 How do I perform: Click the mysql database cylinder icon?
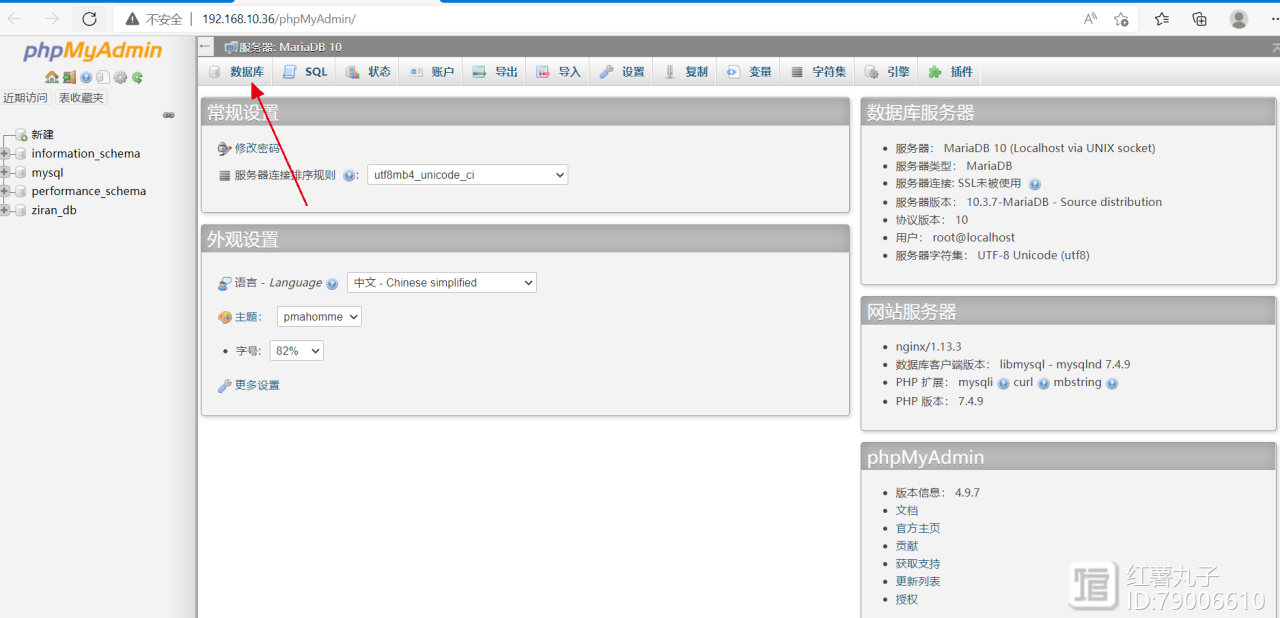20,173
